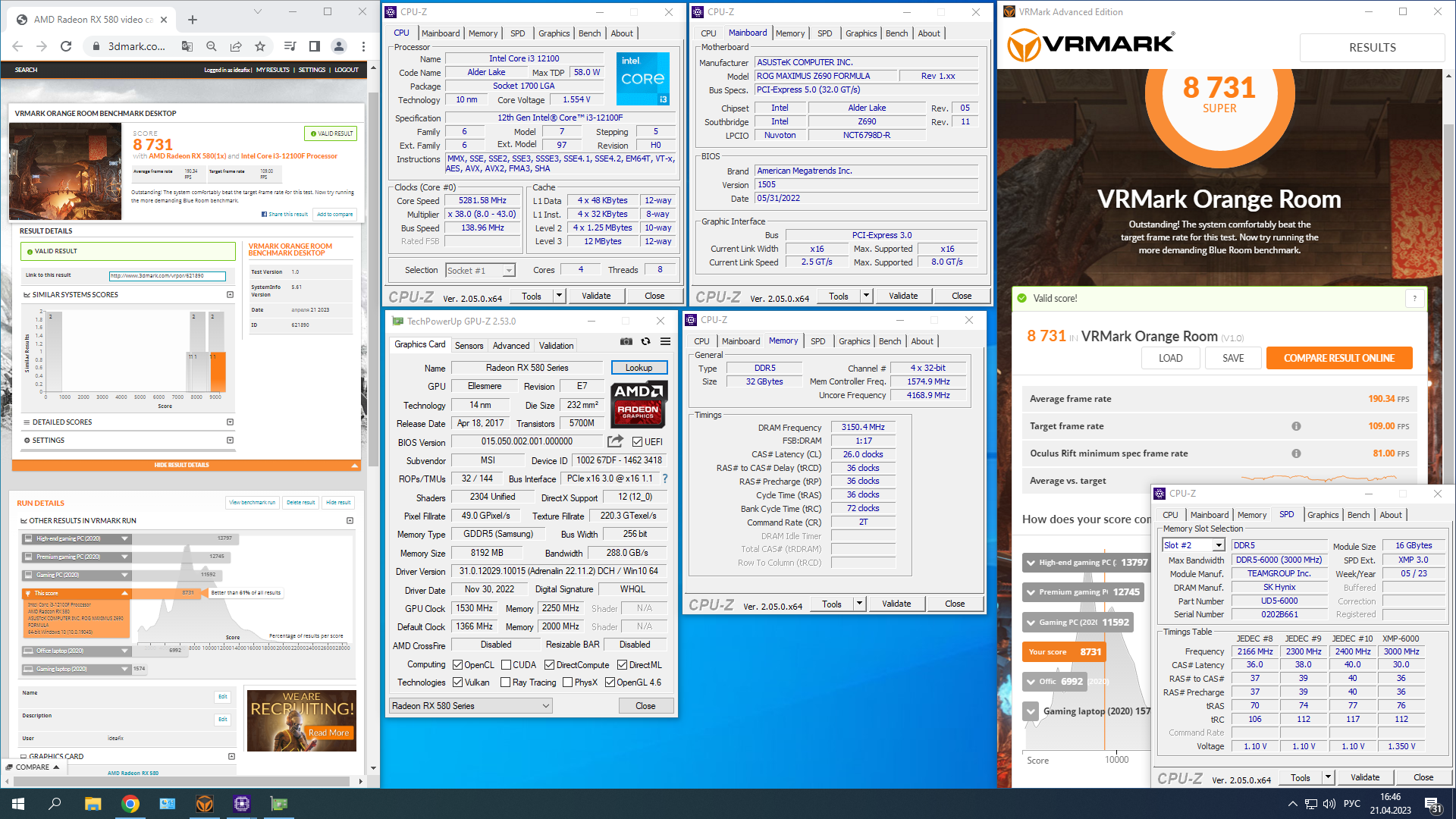Bookmark this page with the star icon
The height and width of the screenshot is (819, 1456).
[x=260, y=46]
